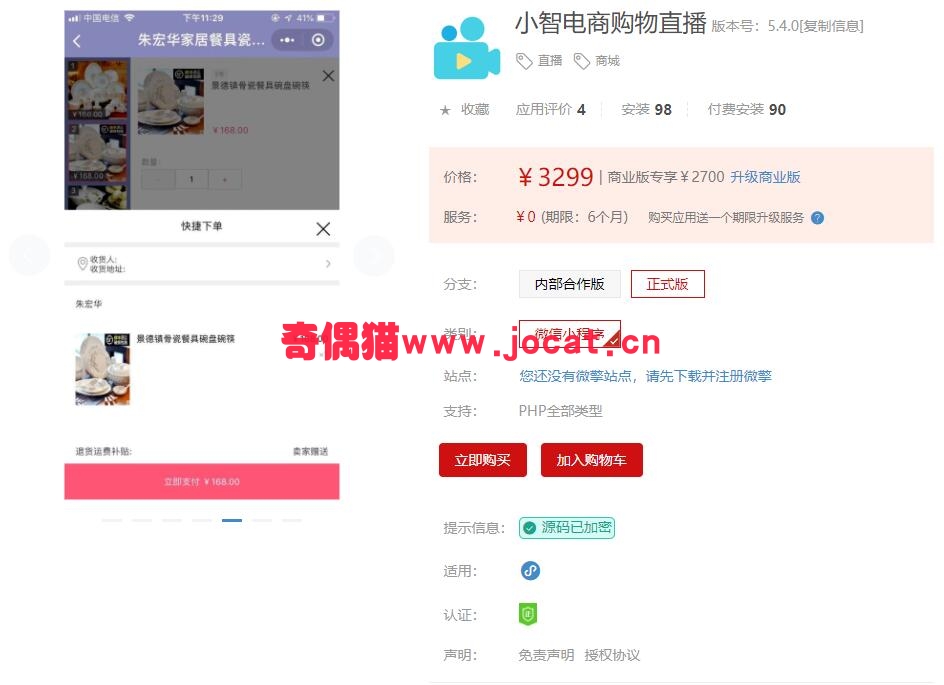
Task: Select the last carousel indicator dash
Action: [x=291, y=520]
